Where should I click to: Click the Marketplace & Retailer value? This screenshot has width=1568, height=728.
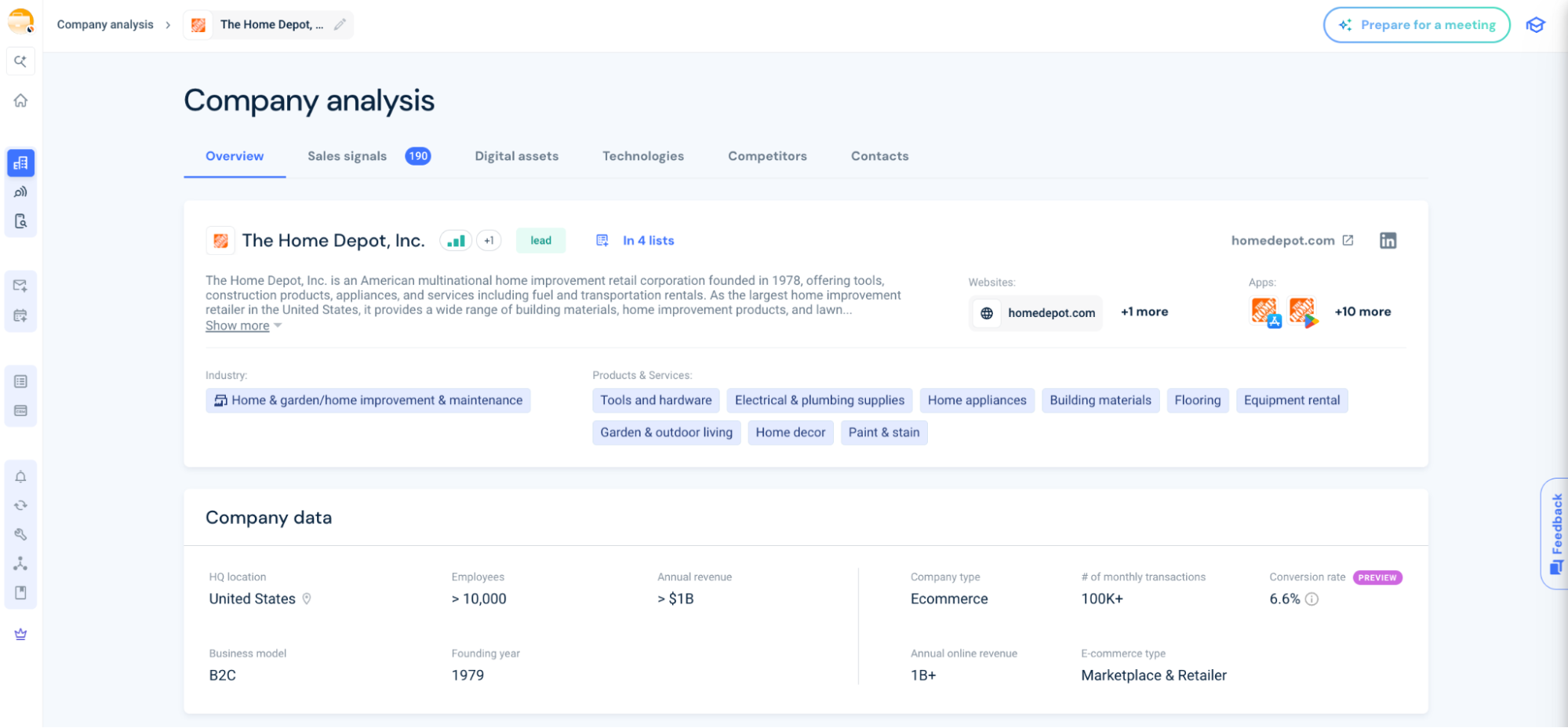(1154, 675)
